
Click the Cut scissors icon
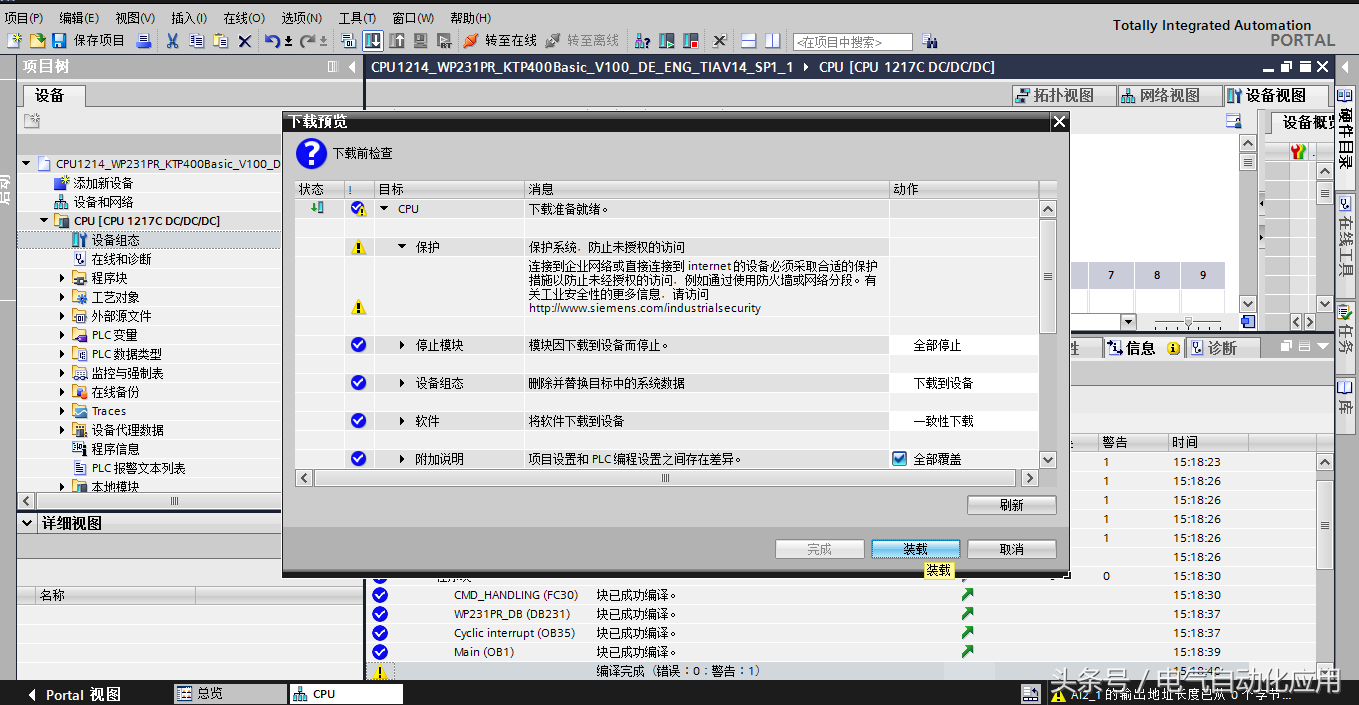coord(172,41)
